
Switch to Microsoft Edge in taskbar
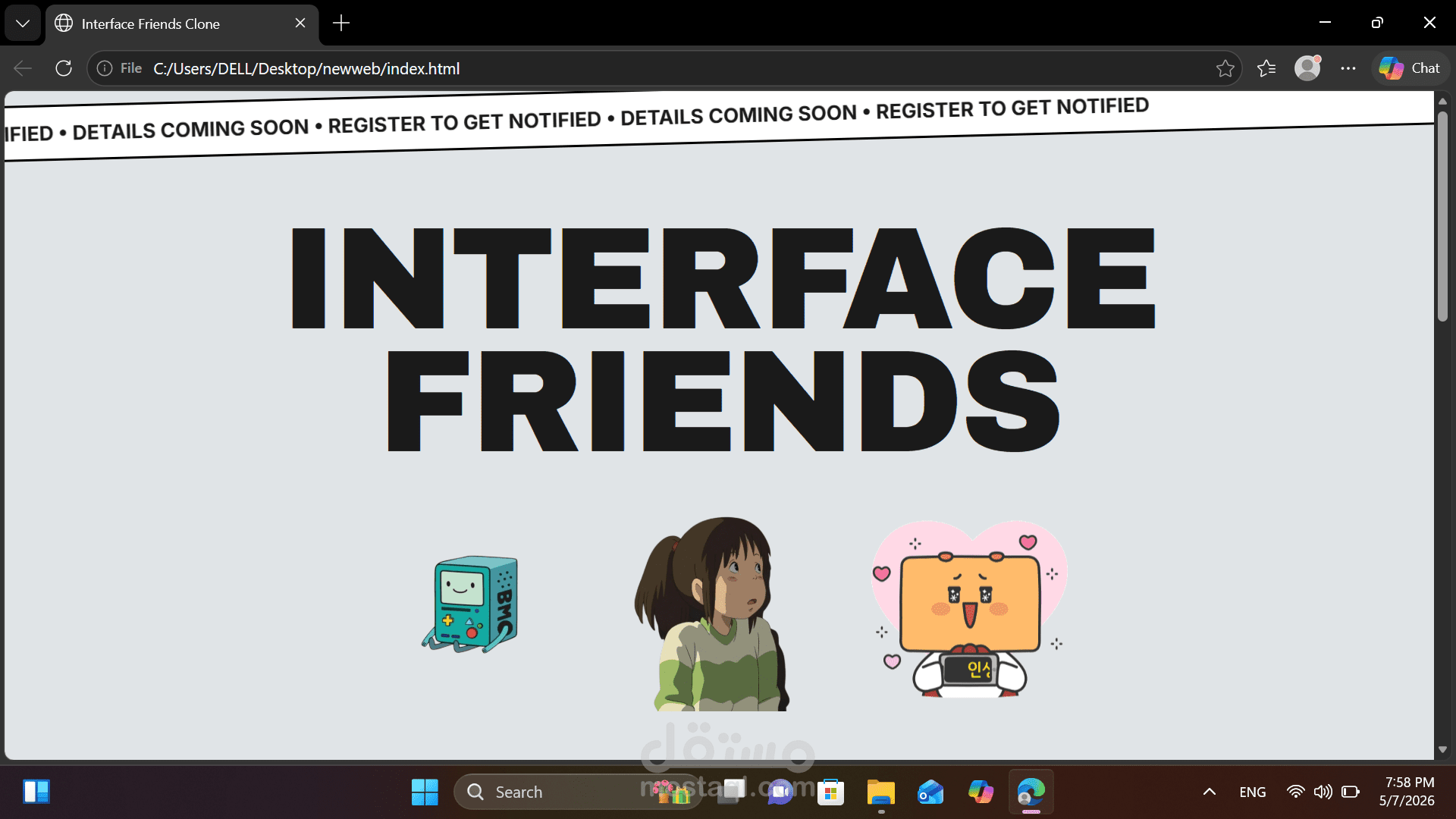[x=1031, y=792]
